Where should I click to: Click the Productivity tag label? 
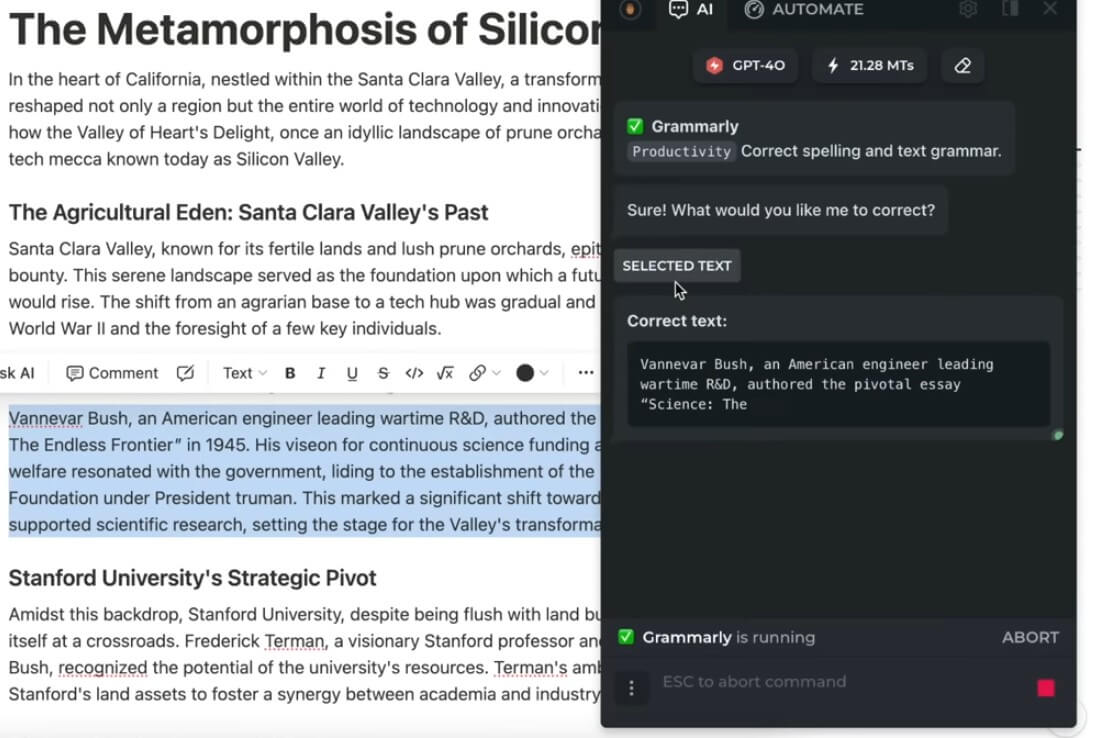(x=681, y=151)
